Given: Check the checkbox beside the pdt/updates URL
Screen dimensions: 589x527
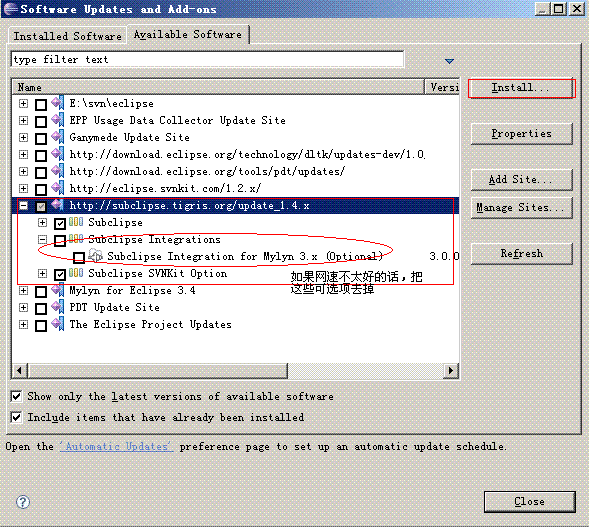Looking at the screenshot, I should point(41,173).
